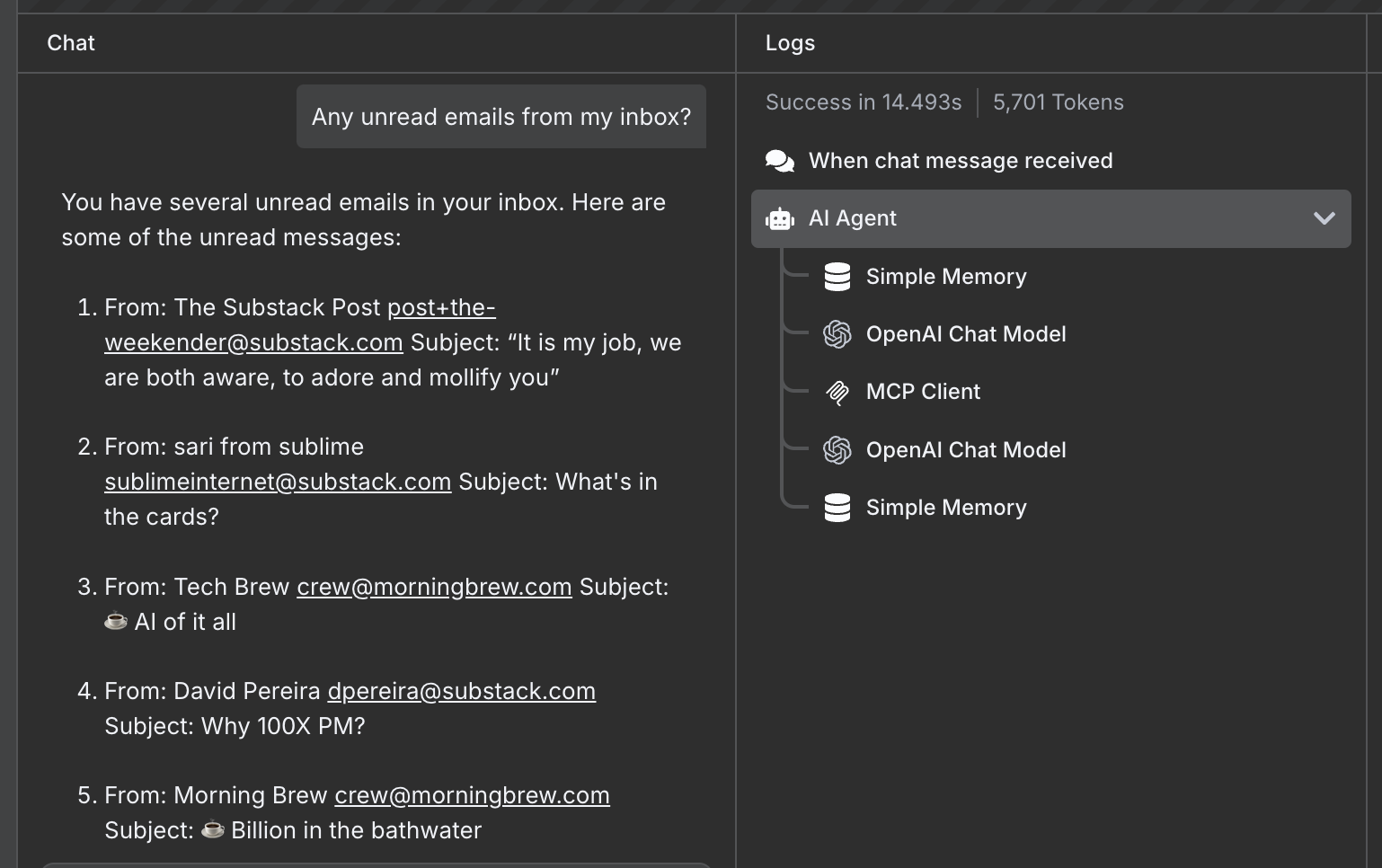Viewport: 1382px width, 868px height.
Task: Click the second OpenAI Chat Model icon
Action: point(837,450)
